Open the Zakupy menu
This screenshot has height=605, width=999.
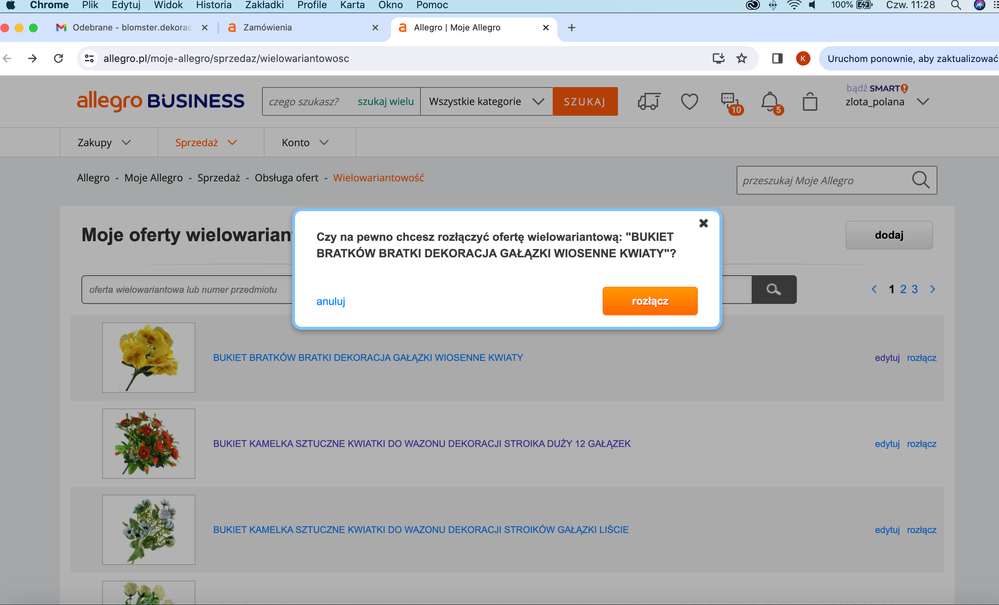[104, 143]
